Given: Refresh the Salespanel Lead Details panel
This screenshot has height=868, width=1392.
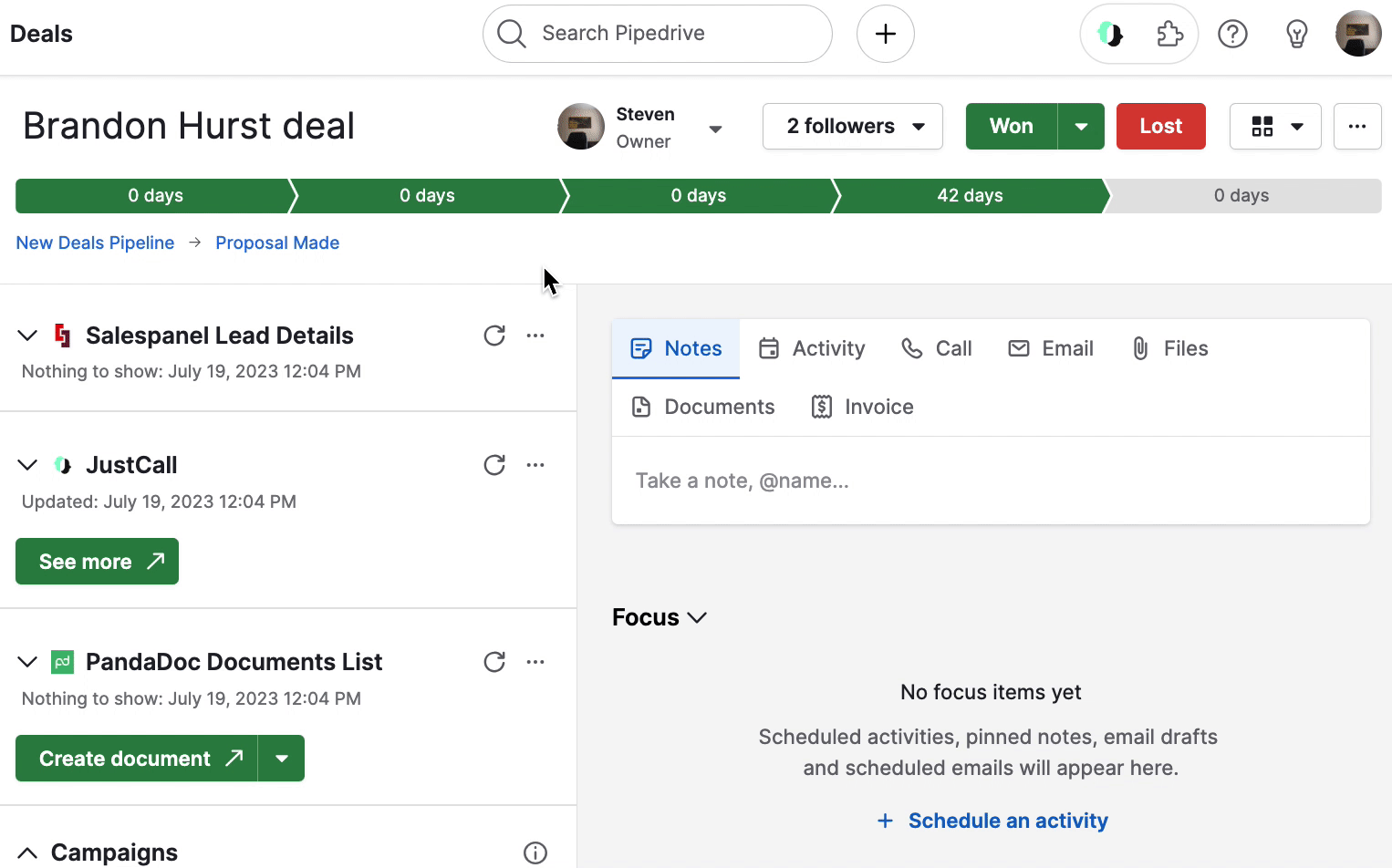Looking at the screenshot, I should (x=494, y=336).
